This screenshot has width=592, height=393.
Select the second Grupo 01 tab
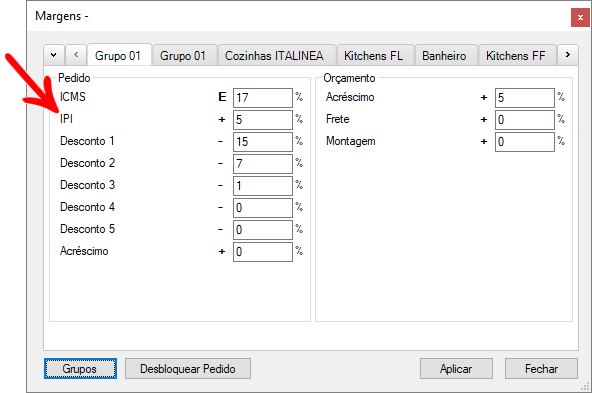click(x=183, y=56)
